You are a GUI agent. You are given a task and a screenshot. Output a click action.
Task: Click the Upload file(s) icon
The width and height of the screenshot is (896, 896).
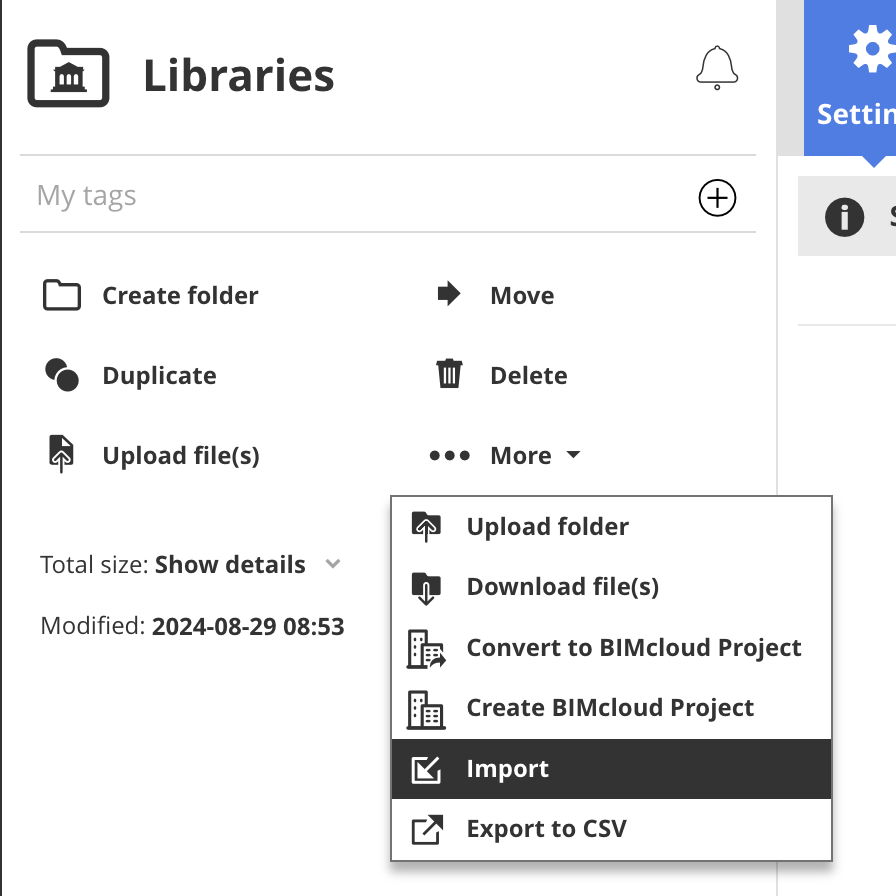(62, 454)
